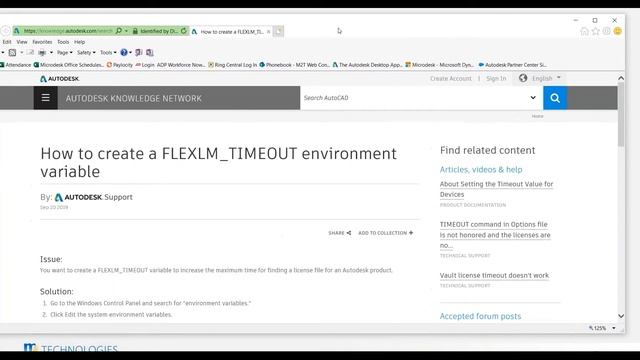This screenshot has width=640, height=360.
Task: Open browser settings gear icon
Action: [x=607, y=31]
